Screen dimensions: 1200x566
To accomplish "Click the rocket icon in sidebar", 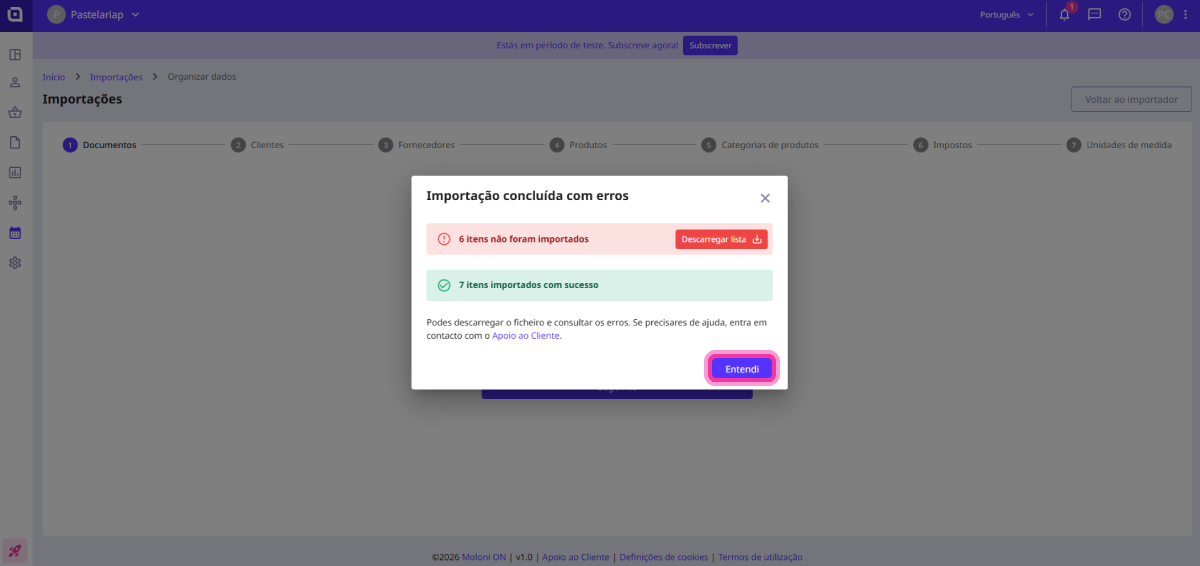I will (x=15, y=550).
